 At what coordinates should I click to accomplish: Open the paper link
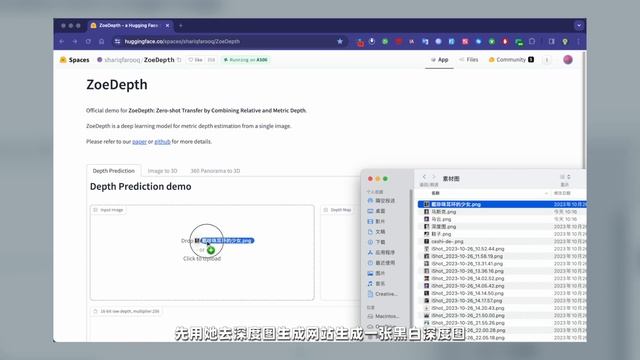pyautogui.click(x=139, y=142)
